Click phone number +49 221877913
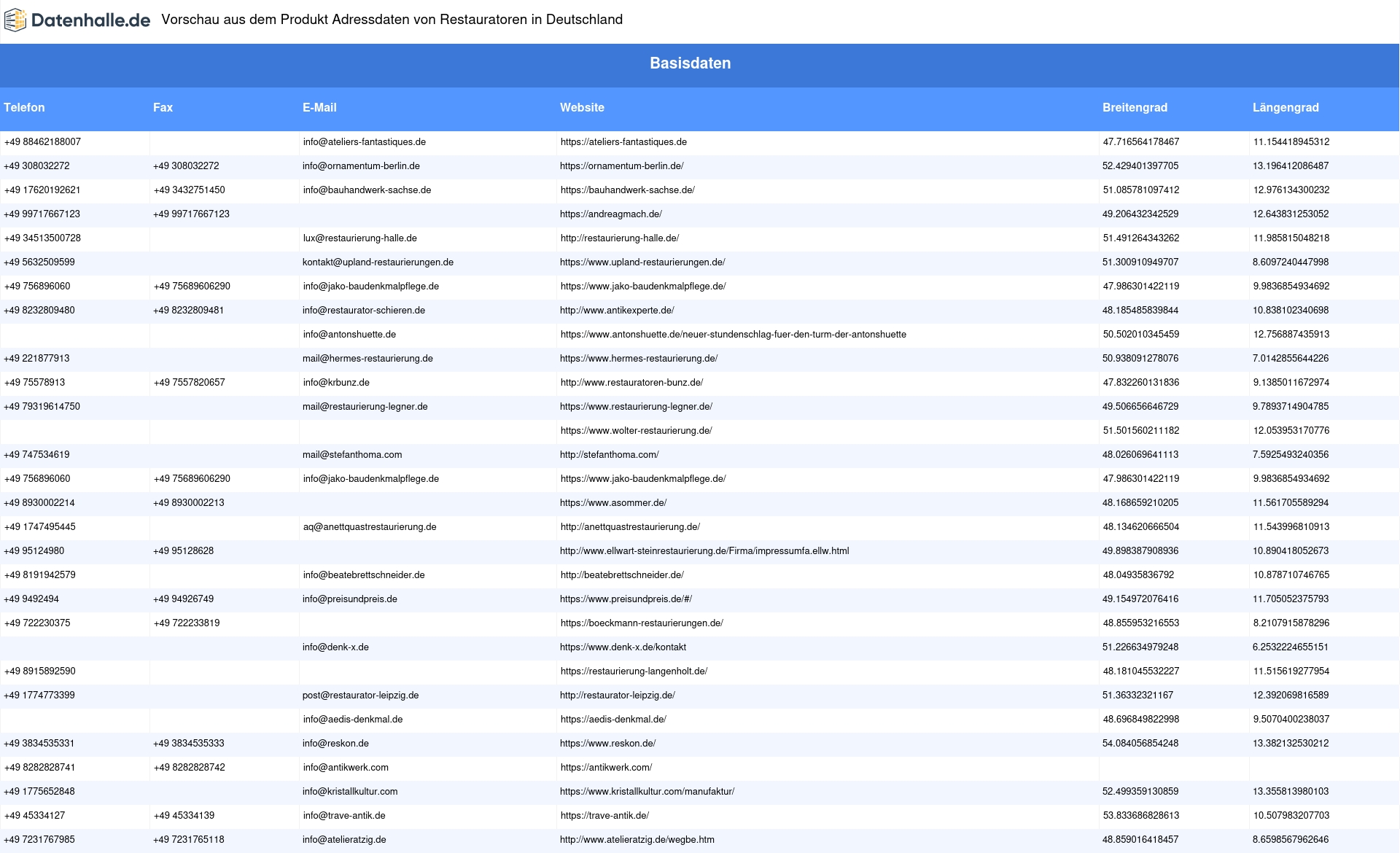1400x853 pixels. 36,359
